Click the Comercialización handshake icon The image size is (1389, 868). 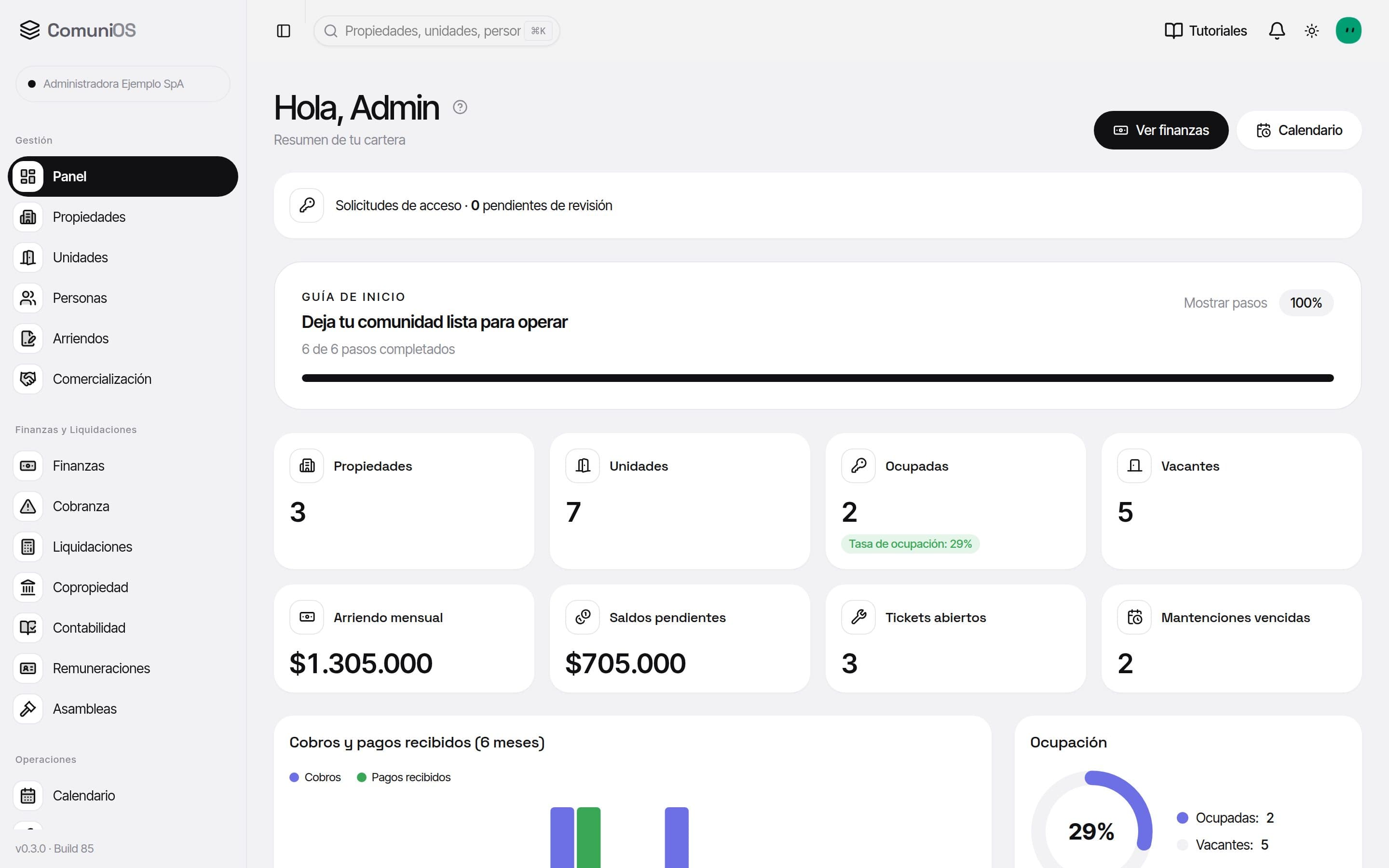coord(28,379)
